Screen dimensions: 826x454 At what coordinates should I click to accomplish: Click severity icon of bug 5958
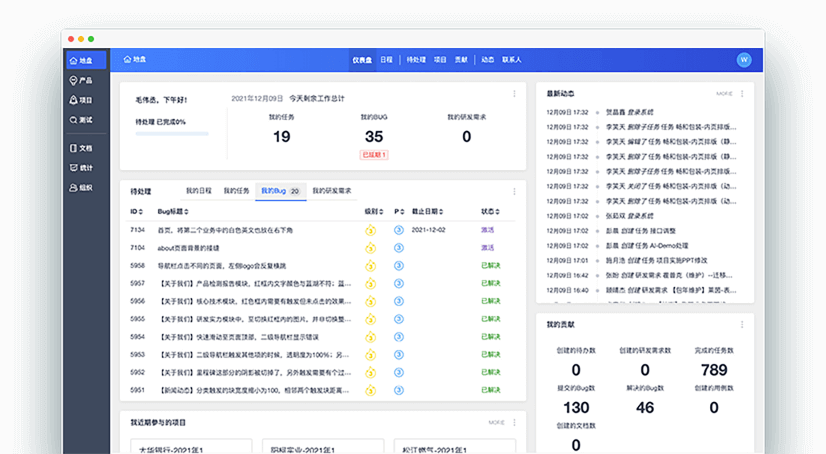370,265
